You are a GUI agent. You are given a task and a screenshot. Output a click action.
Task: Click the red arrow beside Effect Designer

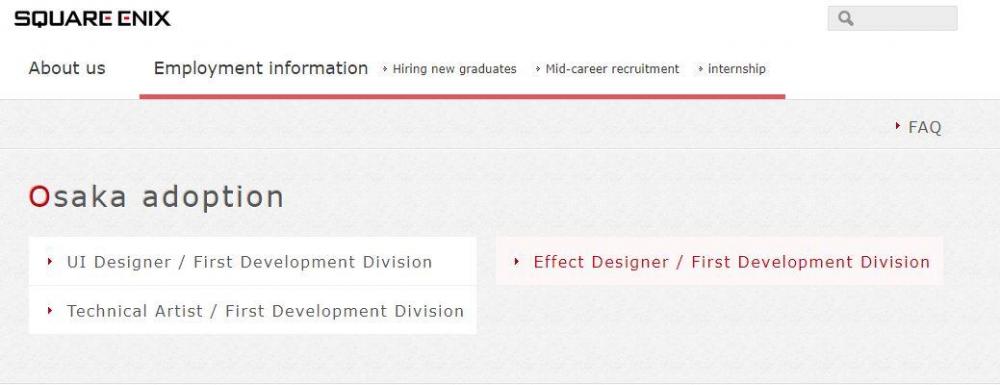[517, 261]
